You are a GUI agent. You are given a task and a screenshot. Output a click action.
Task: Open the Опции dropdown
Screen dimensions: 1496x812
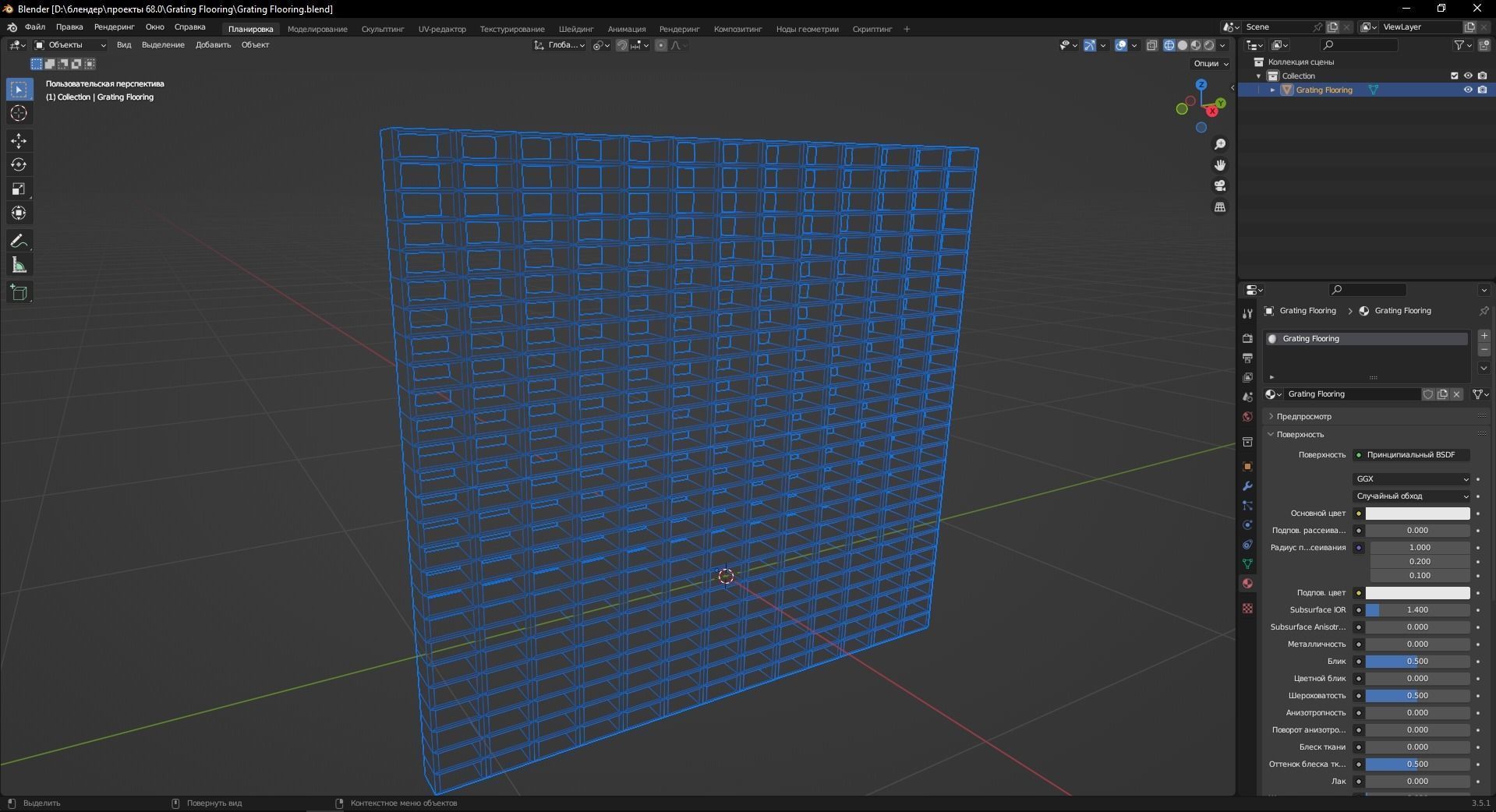point(1211,63)
